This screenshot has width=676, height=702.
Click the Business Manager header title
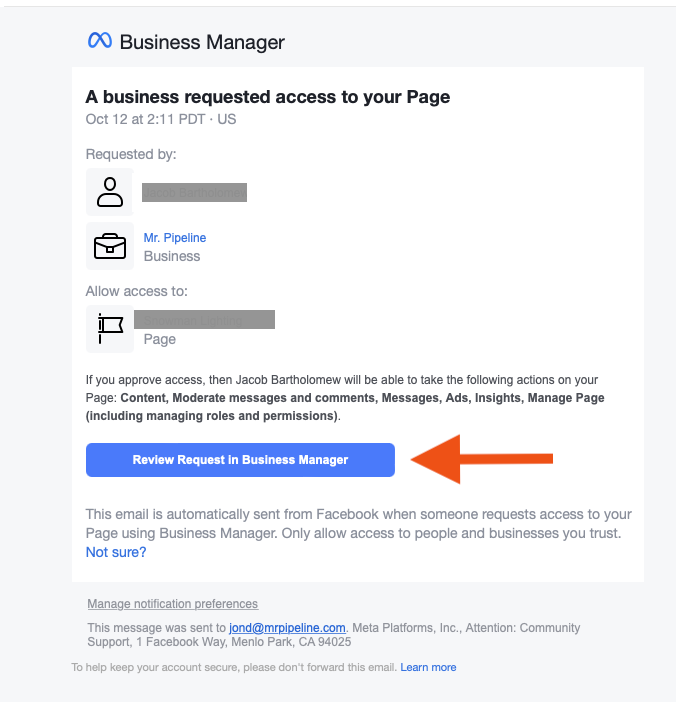pyautogui.click(x=202, y=42)
